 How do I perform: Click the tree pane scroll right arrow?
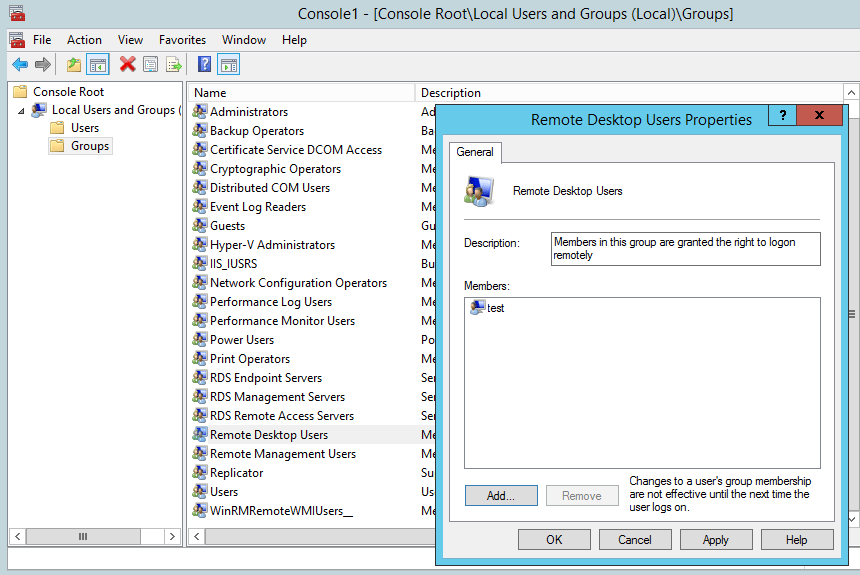coord(172,536)
